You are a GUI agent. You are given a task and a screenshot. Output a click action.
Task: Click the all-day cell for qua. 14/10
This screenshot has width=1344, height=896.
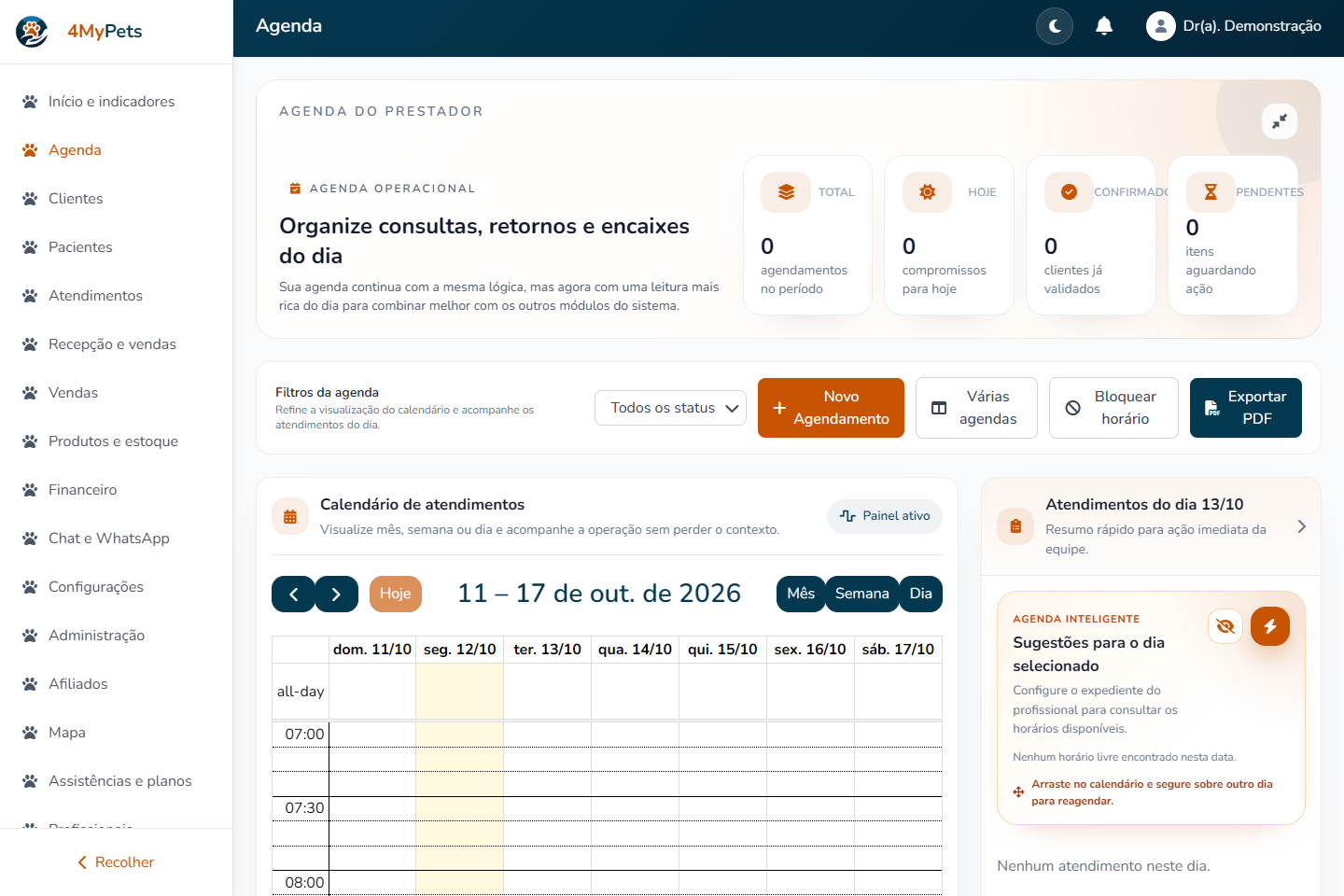635,692
